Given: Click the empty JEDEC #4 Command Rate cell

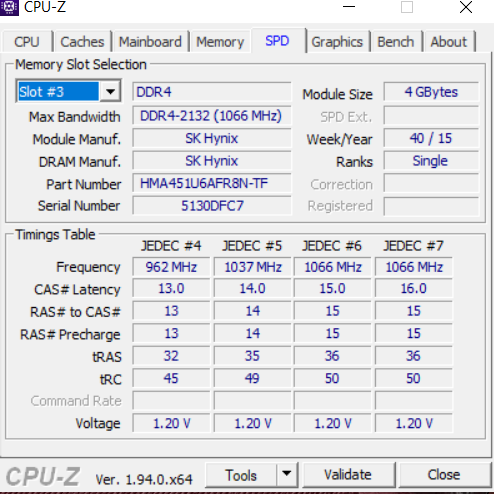Looking at the screenshot, I should [171, 401].
